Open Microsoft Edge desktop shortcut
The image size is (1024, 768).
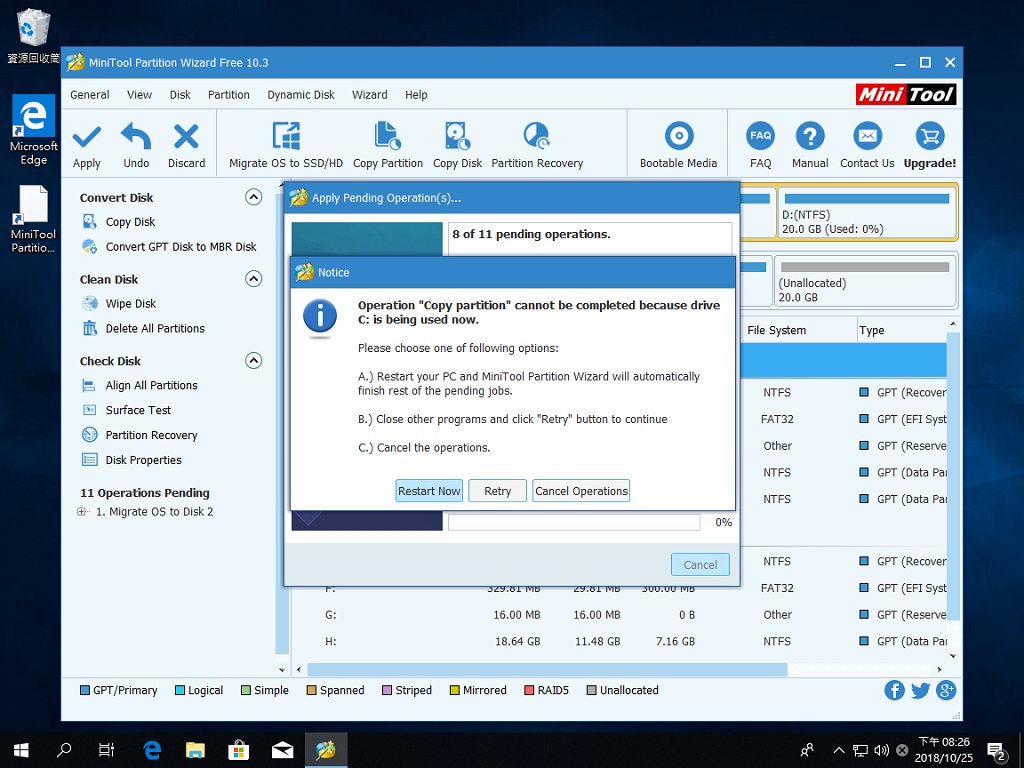click(x=33, y=130)
